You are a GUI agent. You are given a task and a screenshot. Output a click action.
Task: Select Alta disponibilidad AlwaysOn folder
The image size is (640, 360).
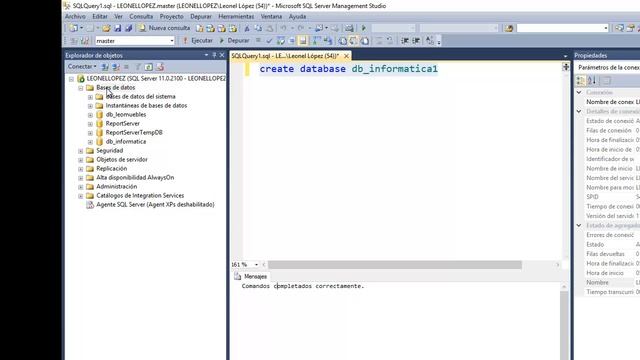pos(135,178)
